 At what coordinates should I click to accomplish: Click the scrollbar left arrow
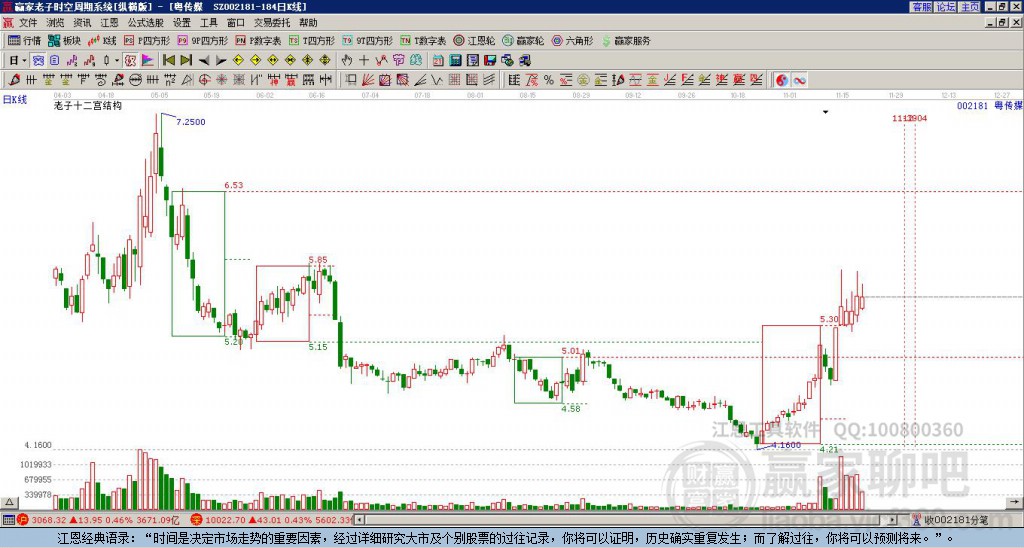coord(359,520)
